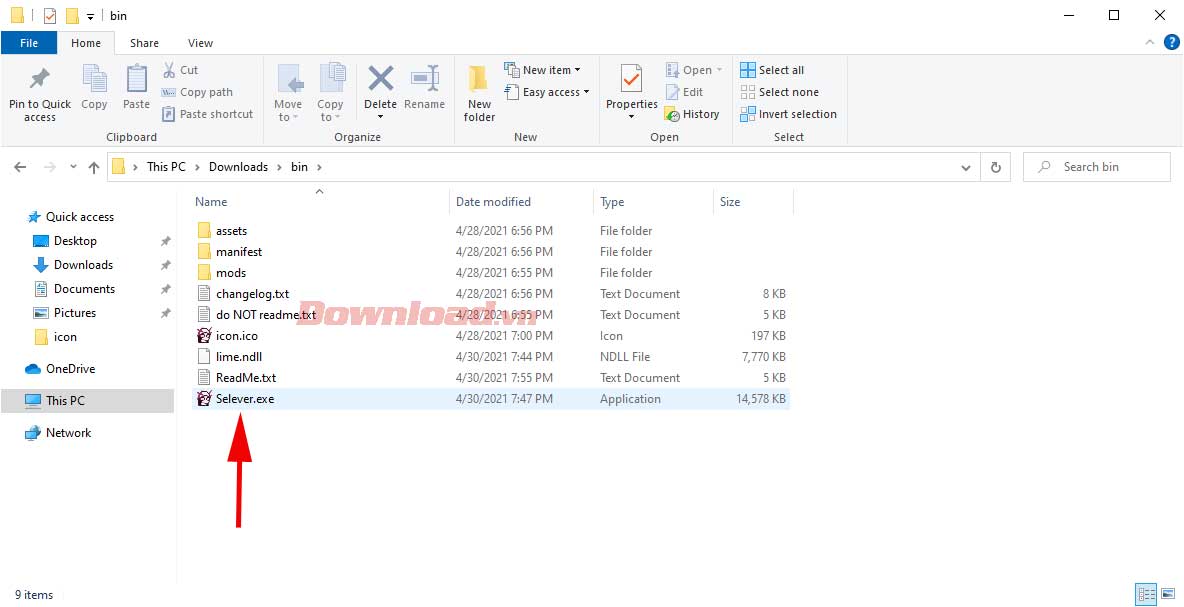1184x607 pixels.
Task: Click Select all in ribbon
Action: 772,70
